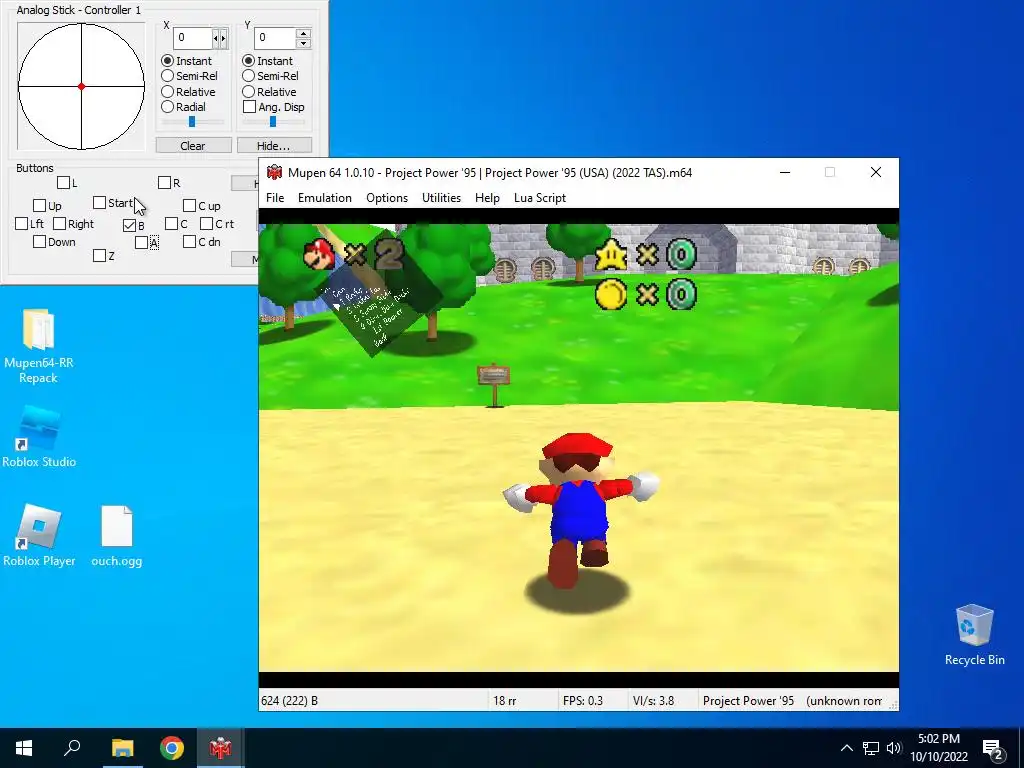Open the Emulation menu
Image resolution: width=1024 pixels, height=768 pixels.
point(325,198)
